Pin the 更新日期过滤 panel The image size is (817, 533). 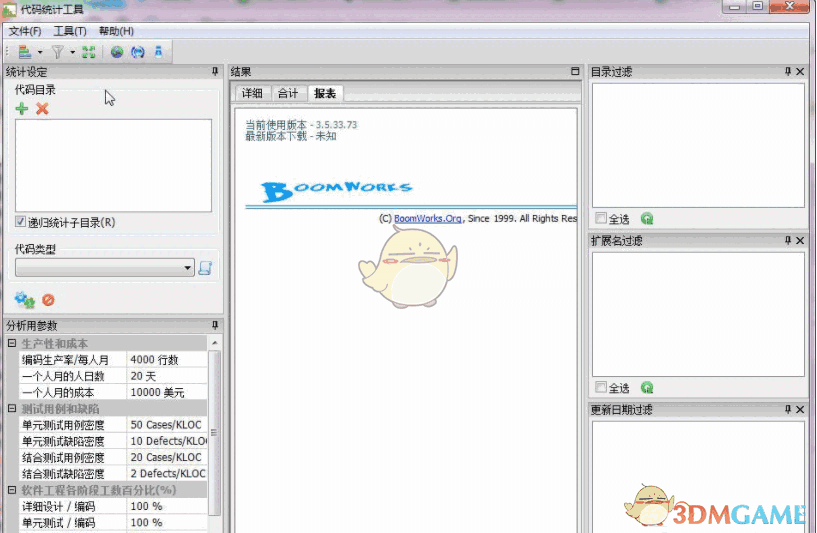pos(788,410)
